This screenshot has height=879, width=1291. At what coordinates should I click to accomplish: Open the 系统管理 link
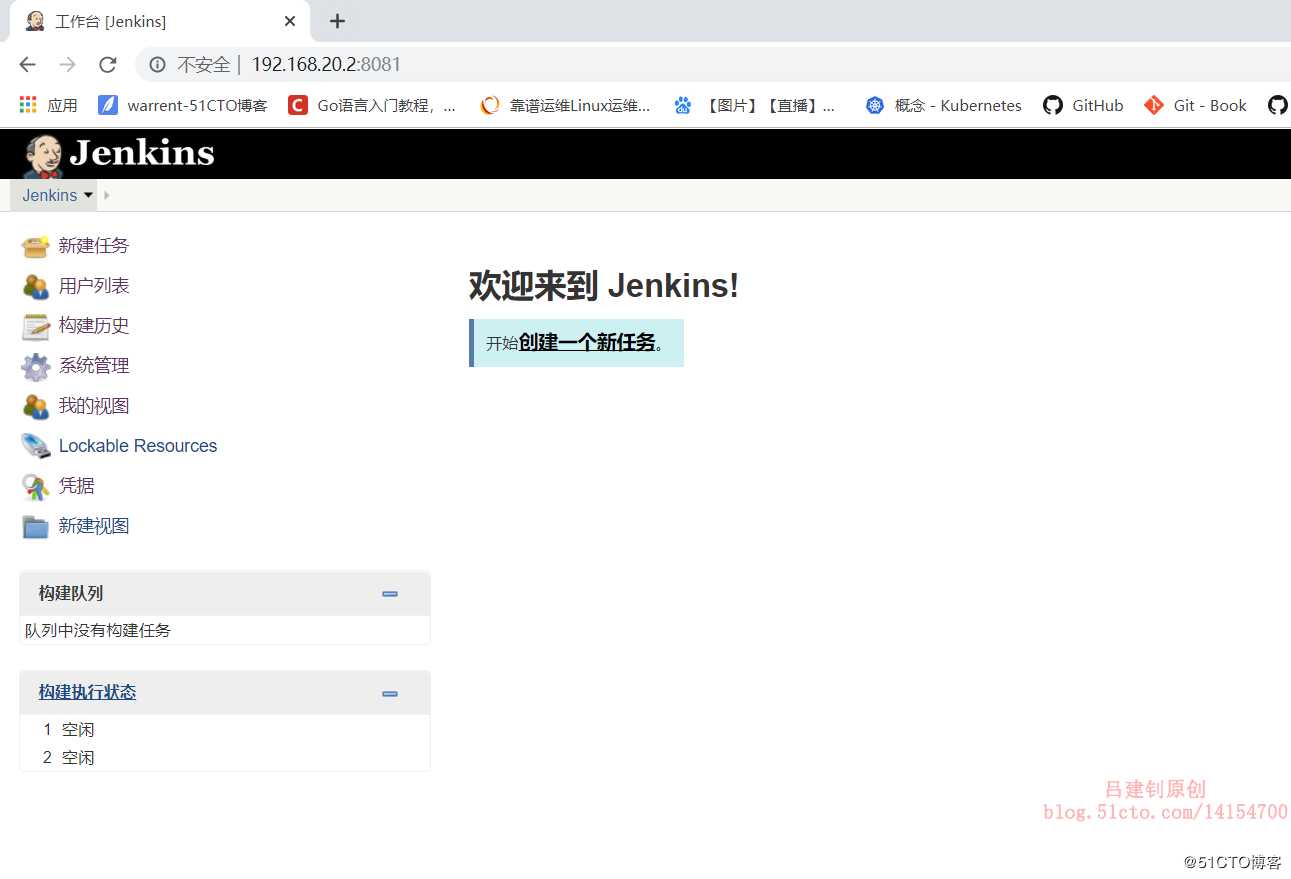94,365
